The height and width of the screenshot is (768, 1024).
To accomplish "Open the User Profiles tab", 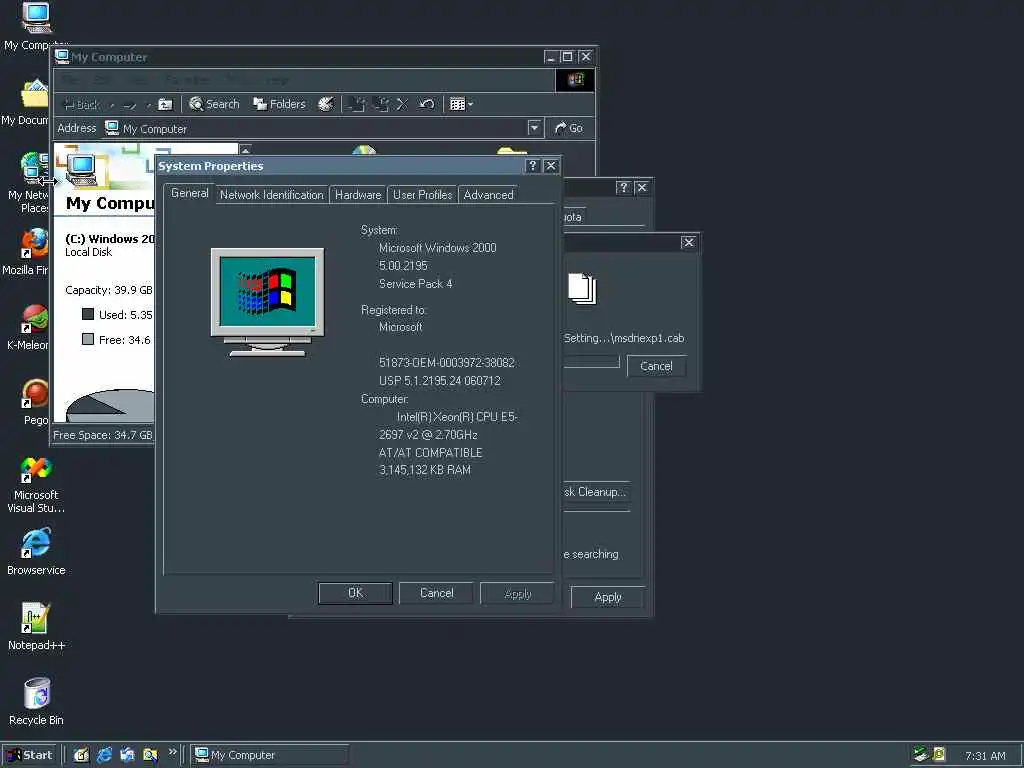I will pos(423,195).
